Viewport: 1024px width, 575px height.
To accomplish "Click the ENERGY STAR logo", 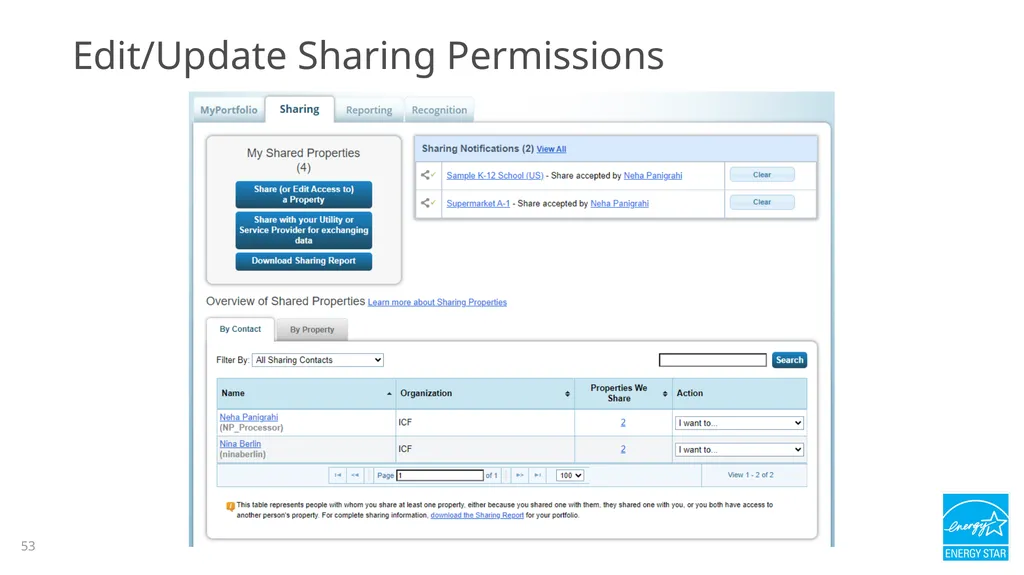I will [x=975, y=527].
